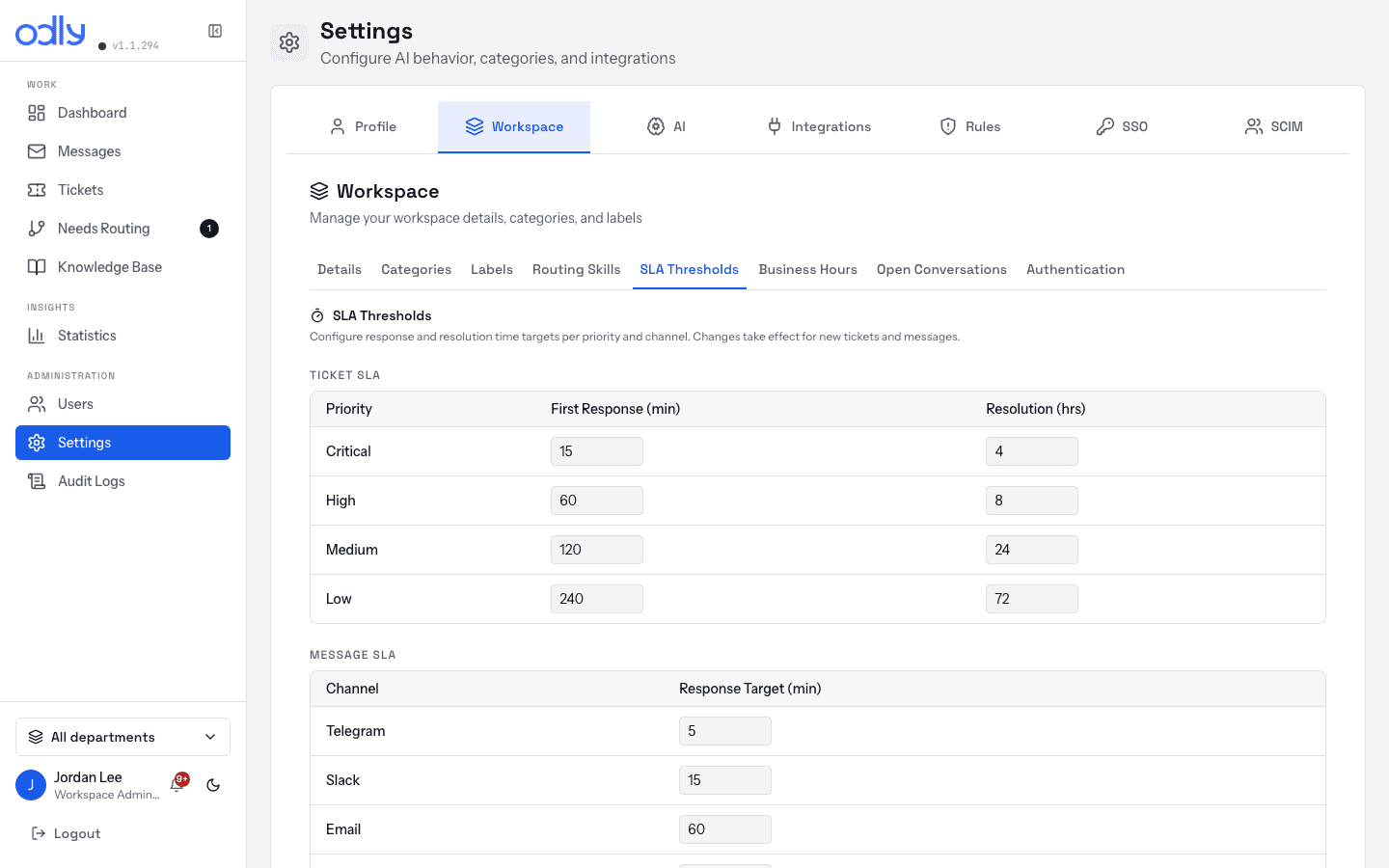Open the Integrations tab

[818, 126]
